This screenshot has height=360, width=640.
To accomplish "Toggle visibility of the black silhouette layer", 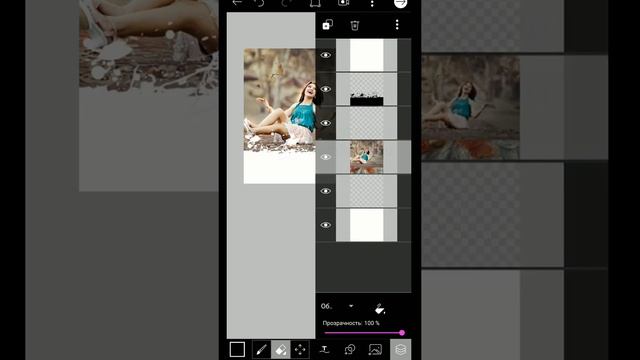I will pyautogui.click(x=326, y=89).
